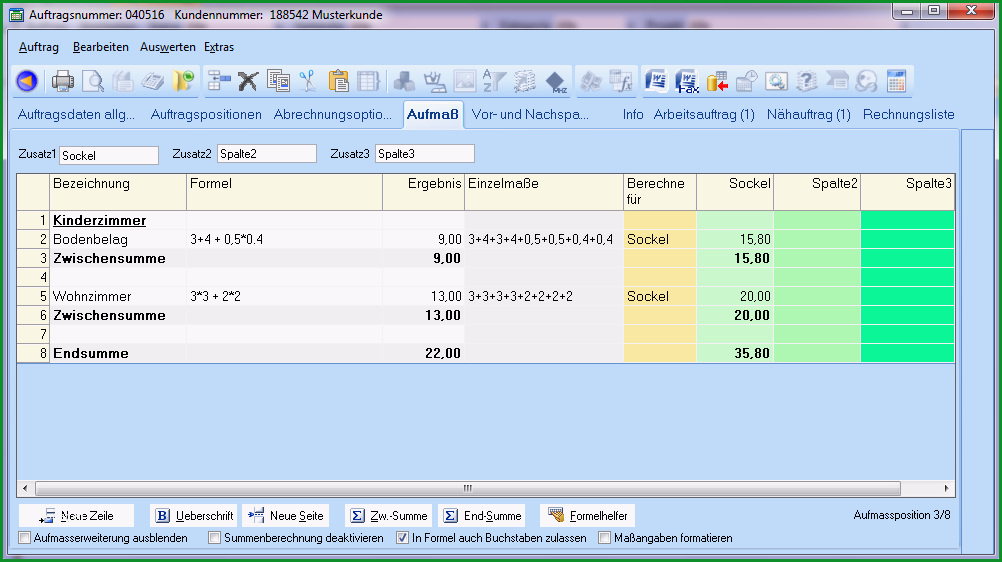Switch to Vor- und Nachspa... tab
The width and height of the screenshot is (1002, 562).
pyautogui.click(x=530, y=114)
